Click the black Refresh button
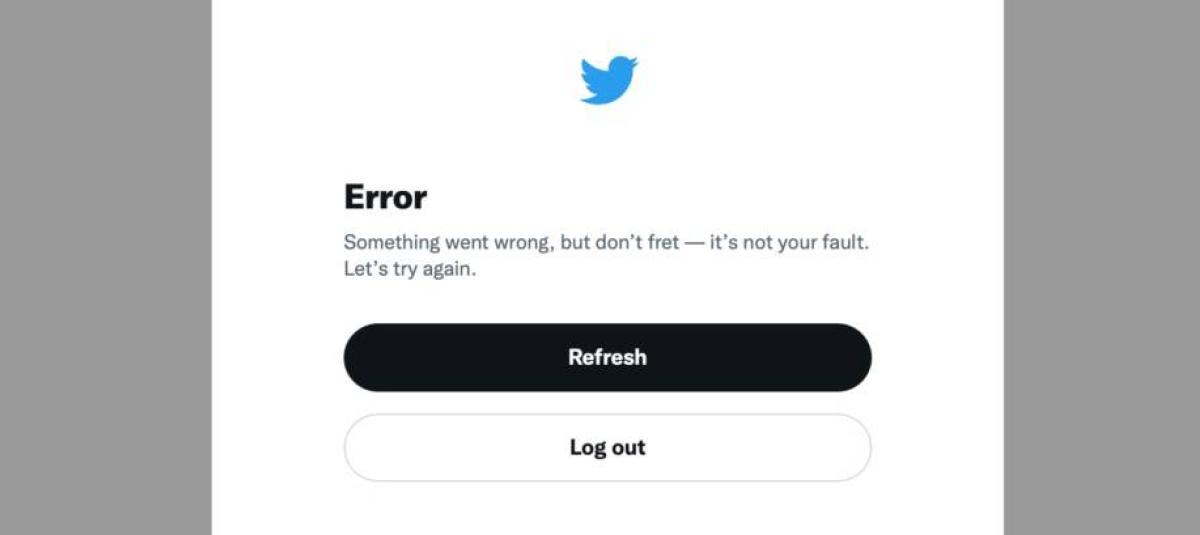This screenshot has height=535, width=1200. pos(607,357)
